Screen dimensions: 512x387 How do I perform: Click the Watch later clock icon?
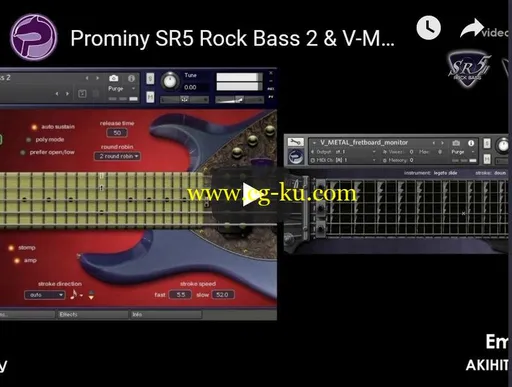(x=428, y=28)
